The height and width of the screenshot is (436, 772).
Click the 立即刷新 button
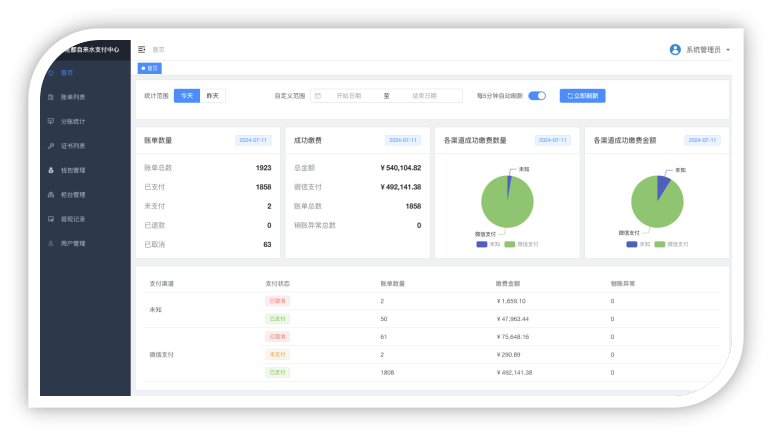(x=582, y=96)
